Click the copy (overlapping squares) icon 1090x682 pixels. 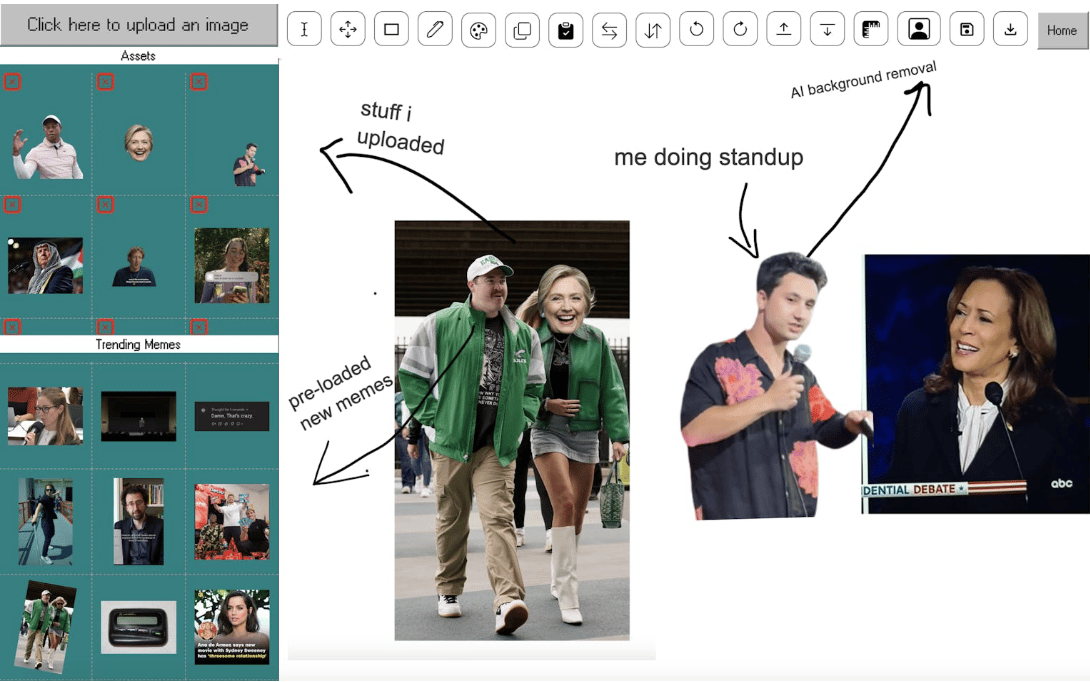522,29
